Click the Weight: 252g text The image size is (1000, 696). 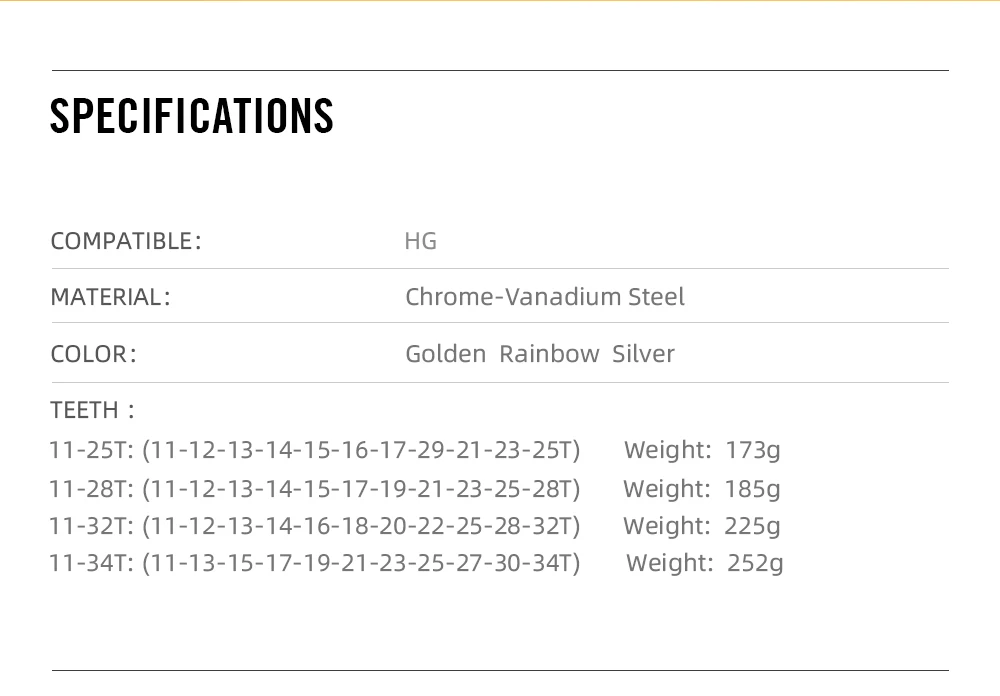tap(704, 563)
